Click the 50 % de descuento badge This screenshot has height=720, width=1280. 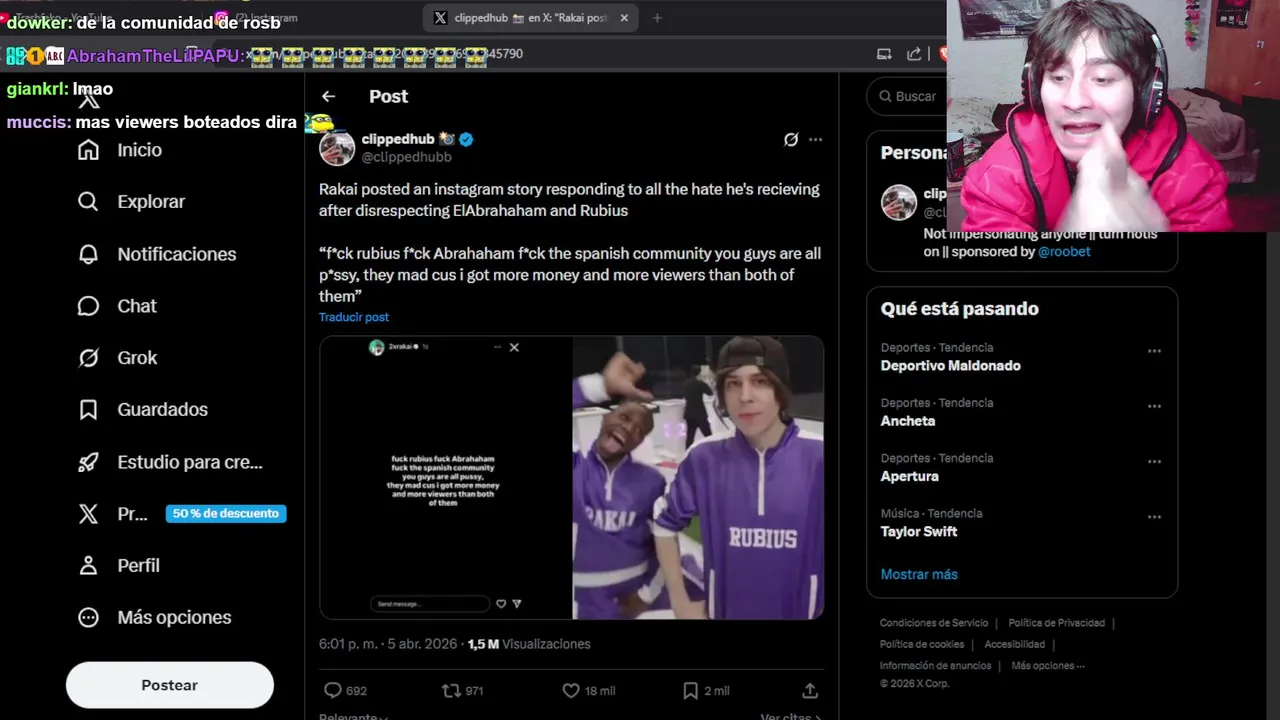click(x=226, y=513)
